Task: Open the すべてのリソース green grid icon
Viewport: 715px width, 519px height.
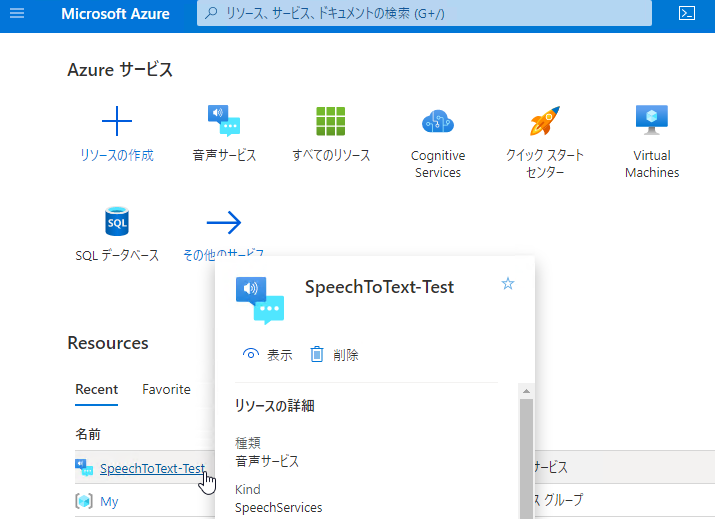Action: click(x=331, y=121)
